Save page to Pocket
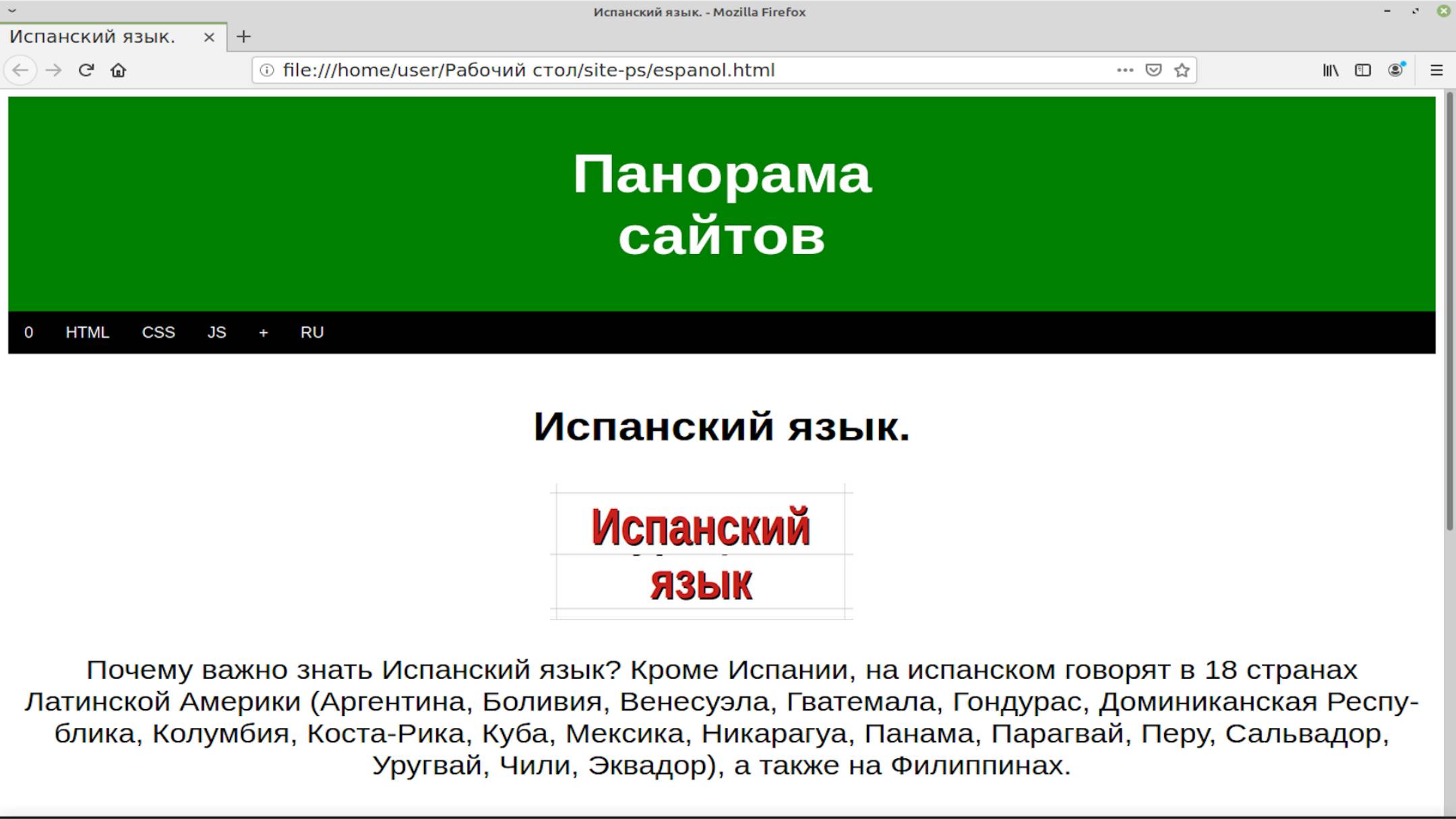 tap(1153, 69)
